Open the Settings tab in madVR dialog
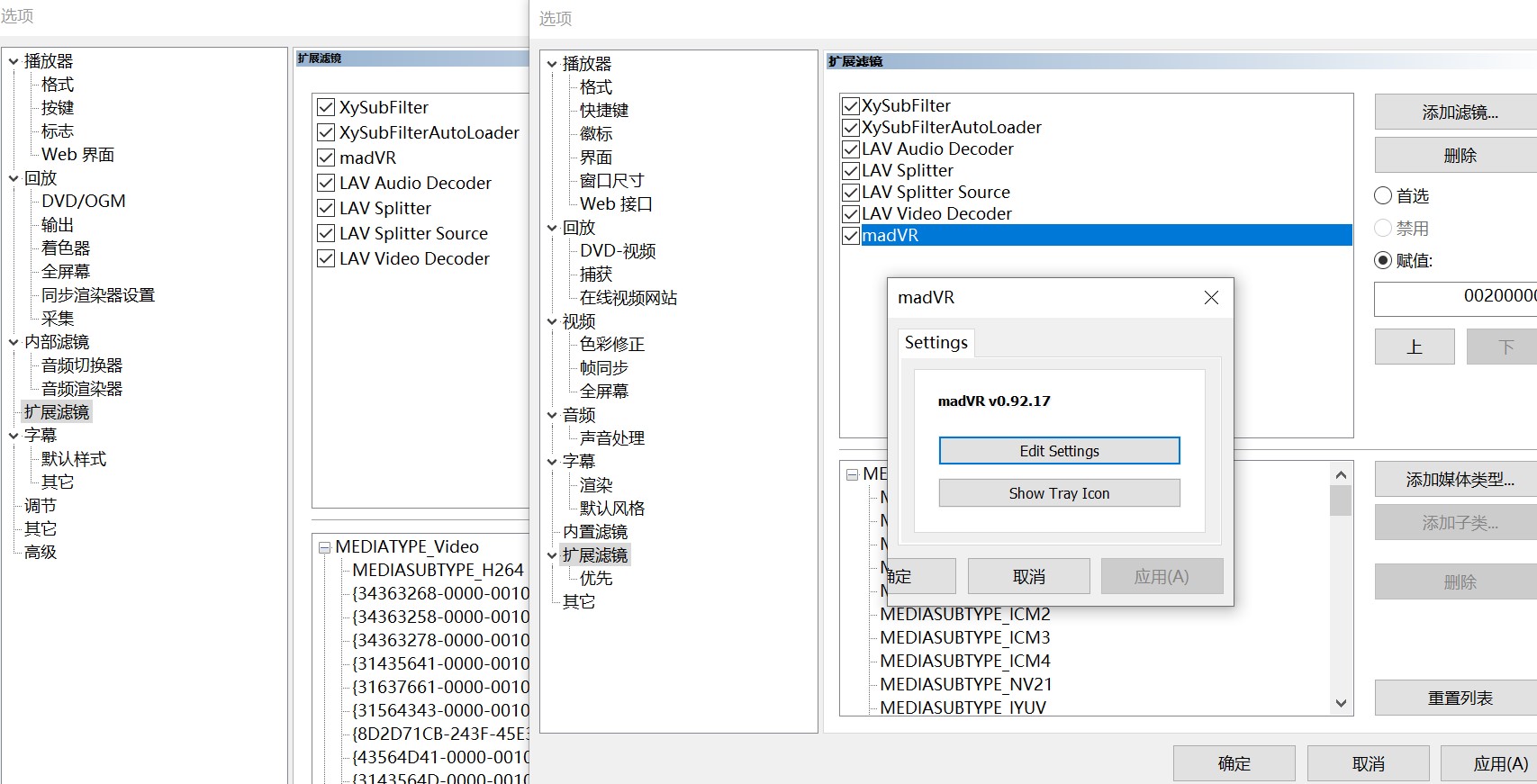The width and height of the screenshot is (1537, 784). [936, 342]
